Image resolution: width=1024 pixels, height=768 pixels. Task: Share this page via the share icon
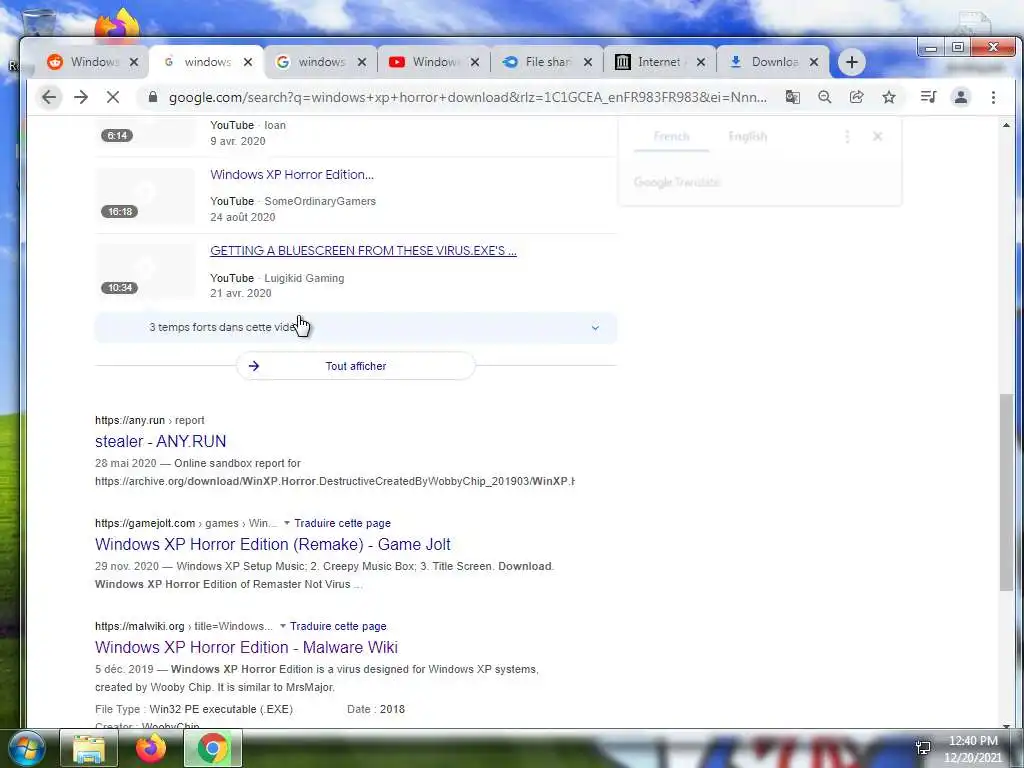pos(856,97)
